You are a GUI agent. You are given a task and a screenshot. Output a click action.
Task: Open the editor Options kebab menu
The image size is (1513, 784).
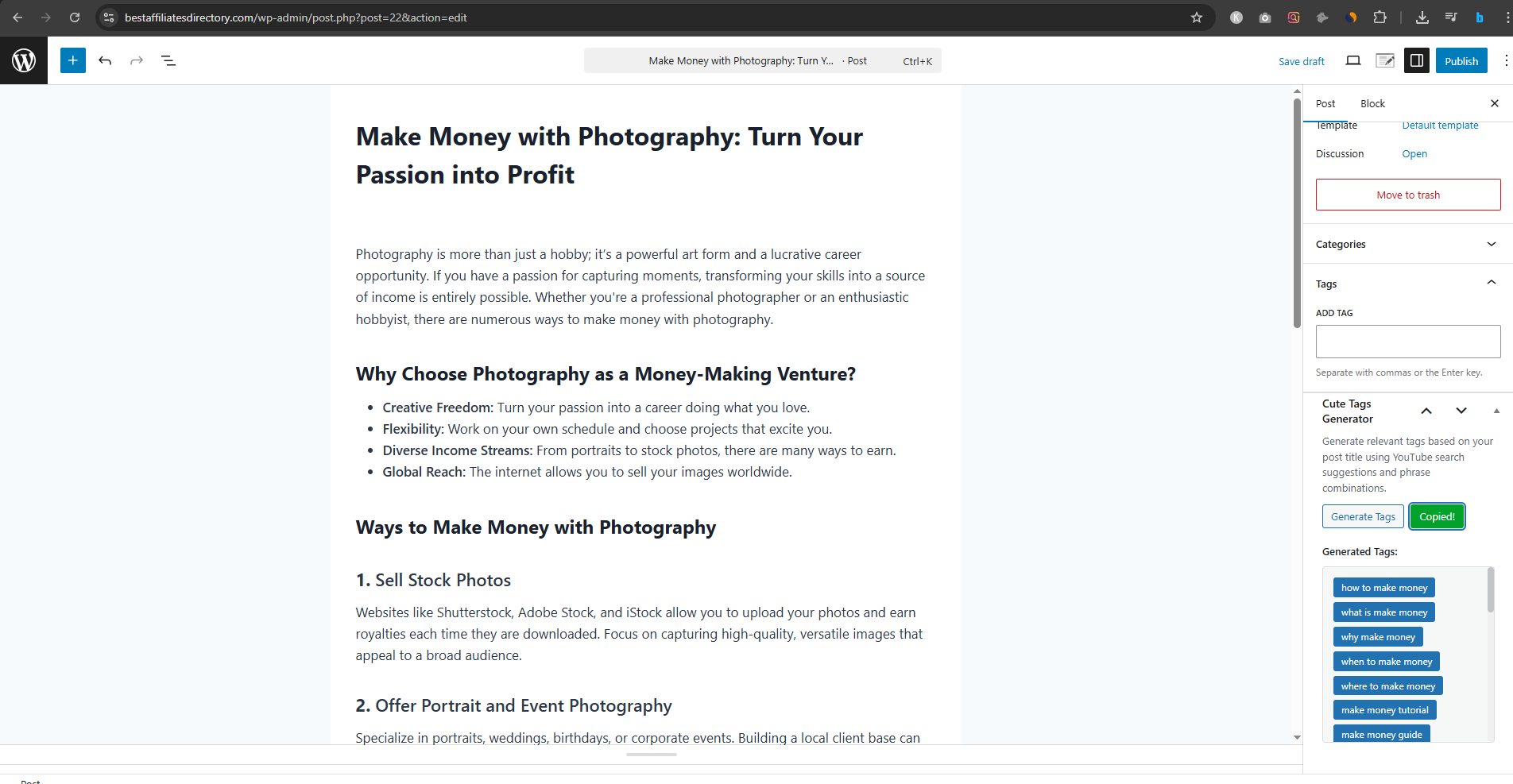click(1504, 60)
